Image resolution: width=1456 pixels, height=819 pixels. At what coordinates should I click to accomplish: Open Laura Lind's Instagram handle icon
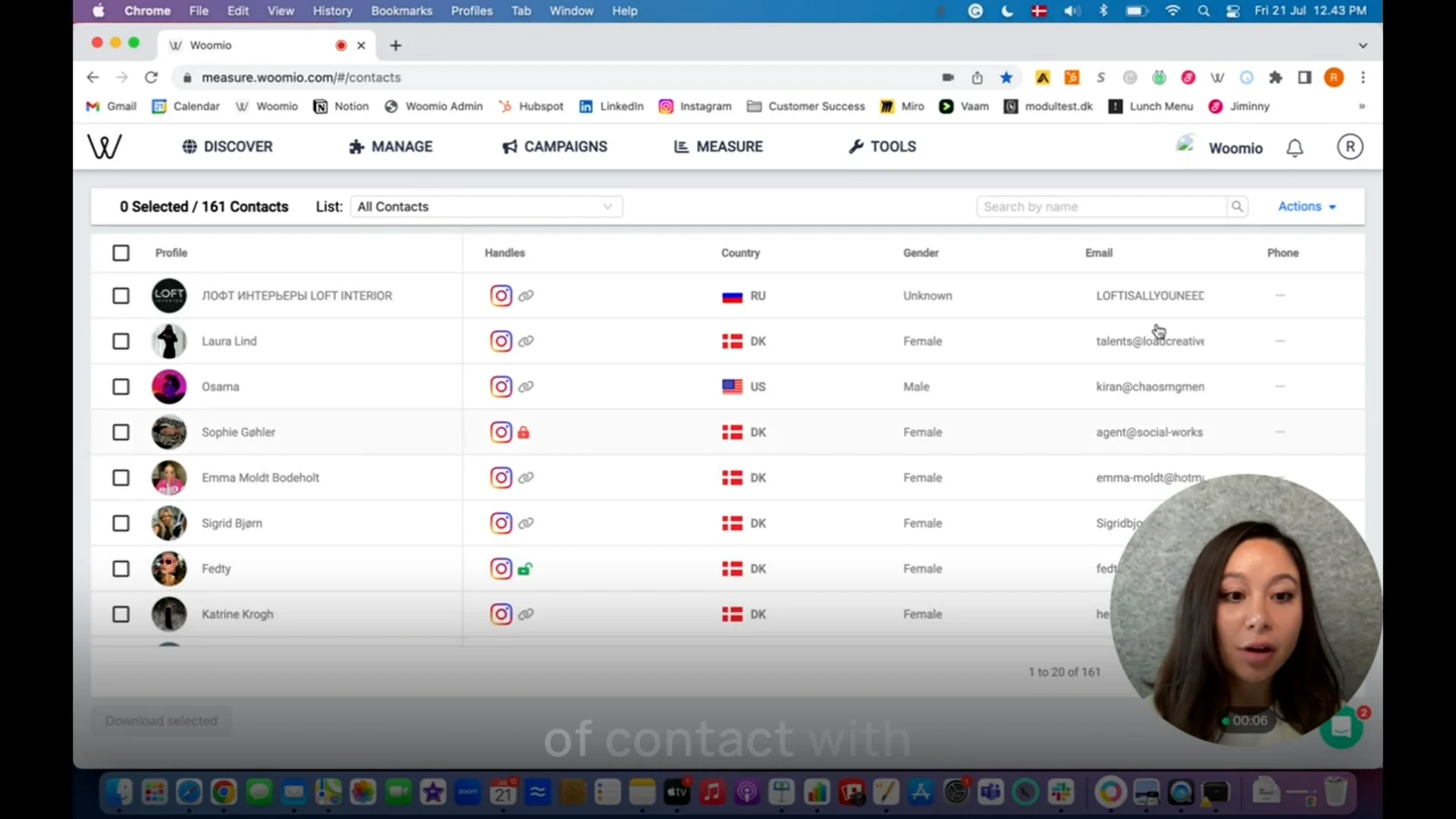[500, 341]
